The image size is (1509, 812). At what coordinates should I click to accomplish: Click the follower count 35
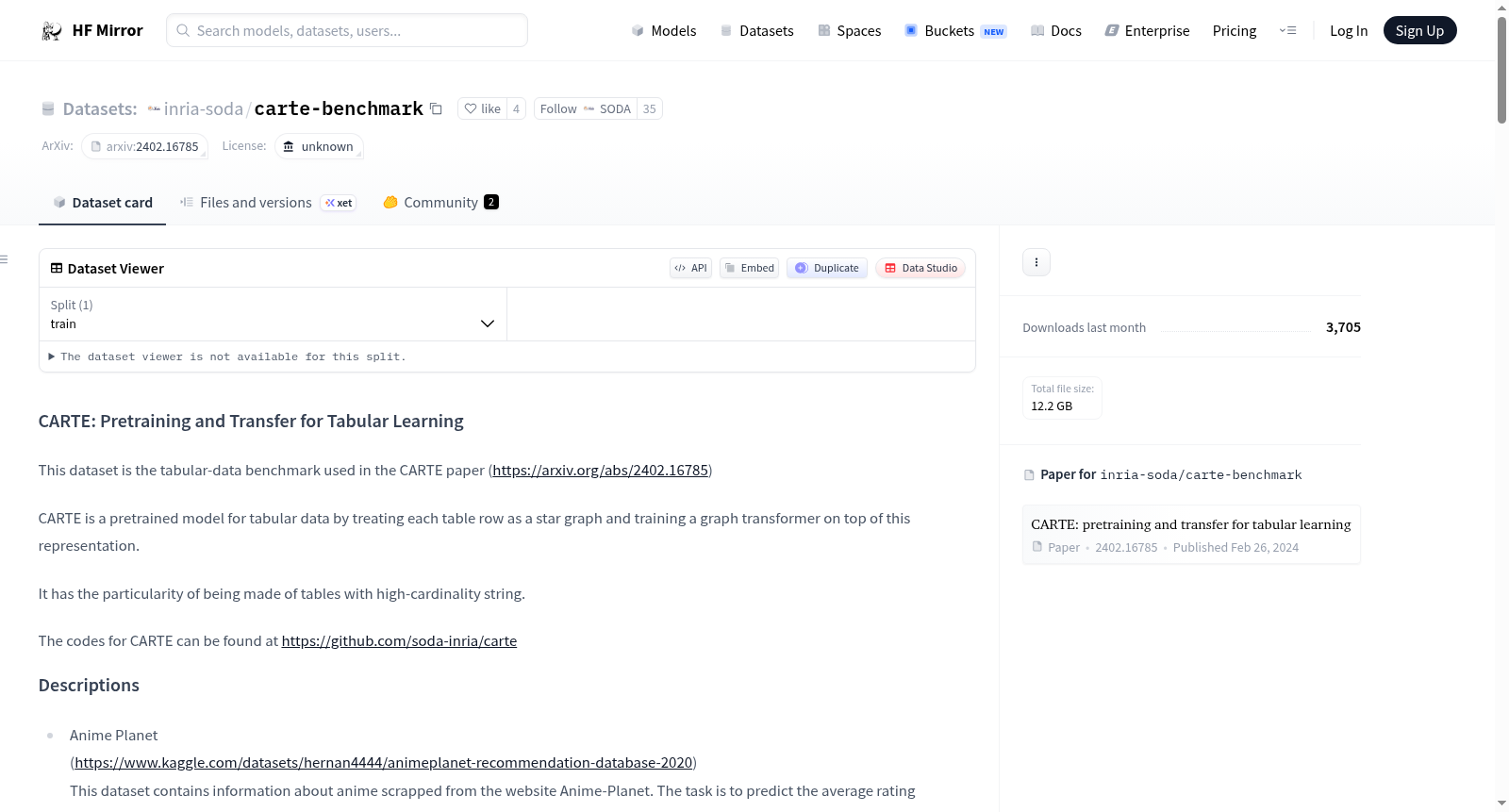click(650, 108)
